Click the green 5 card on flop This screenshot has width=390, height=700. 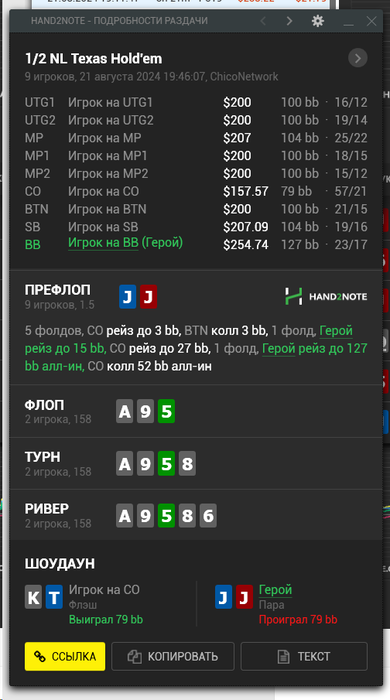pyautogui.click(x=166, y=411)
